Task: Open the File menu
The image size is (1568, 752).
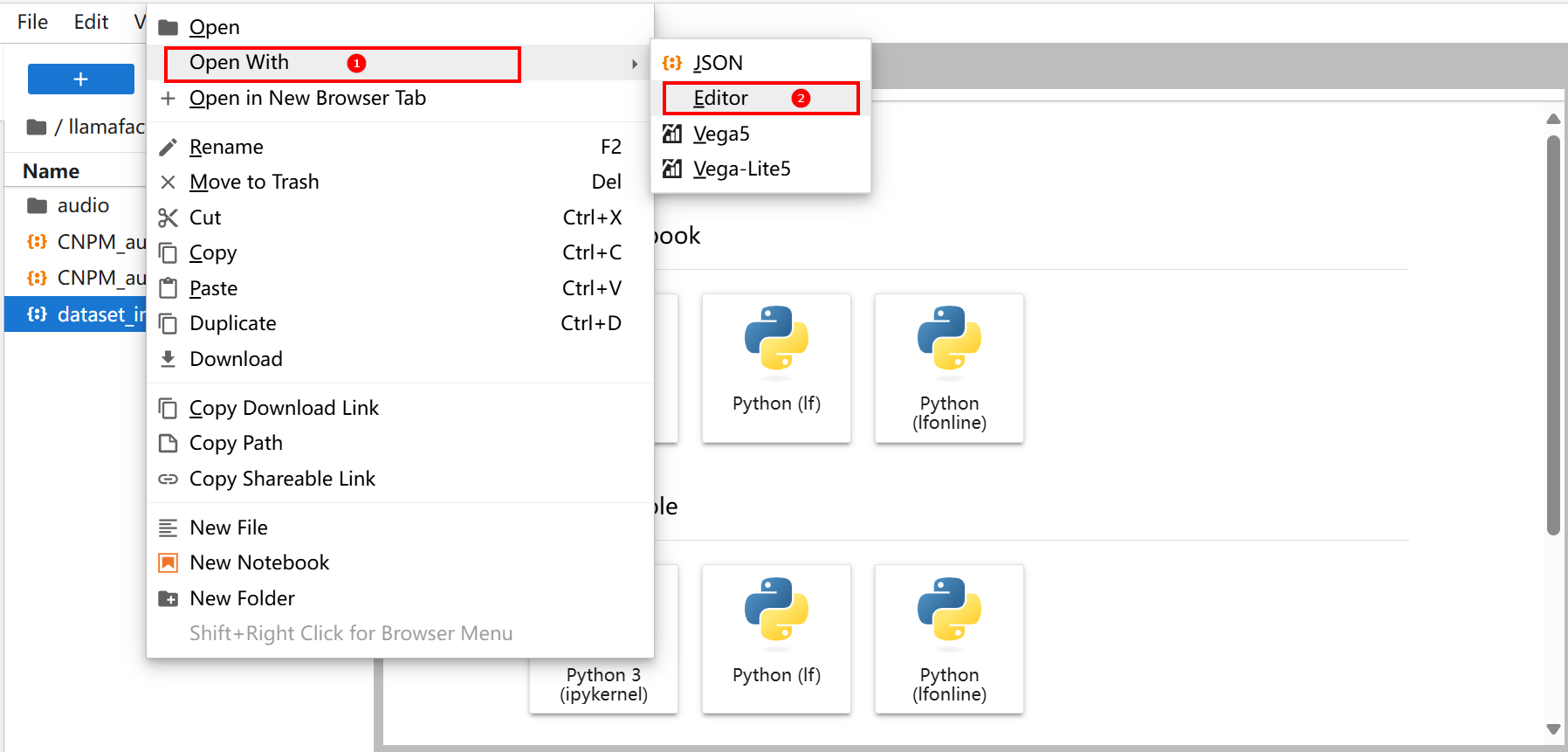Action: click(32, 22)
